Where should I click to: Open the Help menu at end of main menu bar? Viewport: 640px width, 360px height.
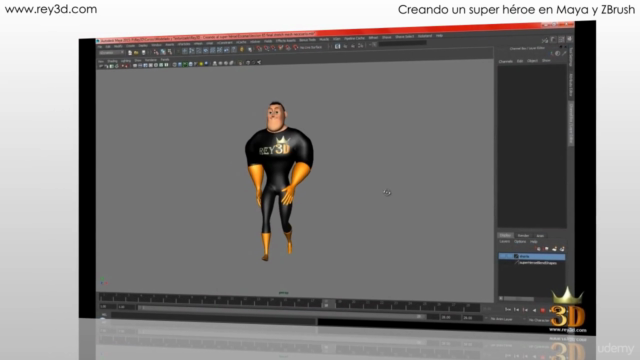[439, 36]
